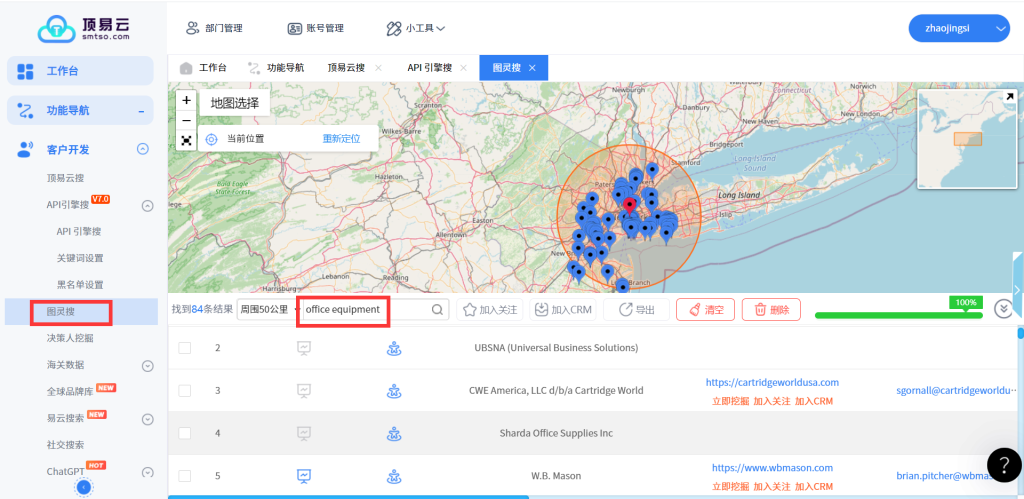Open the zhaojingsi account dropdown

[x=958, y=29]
